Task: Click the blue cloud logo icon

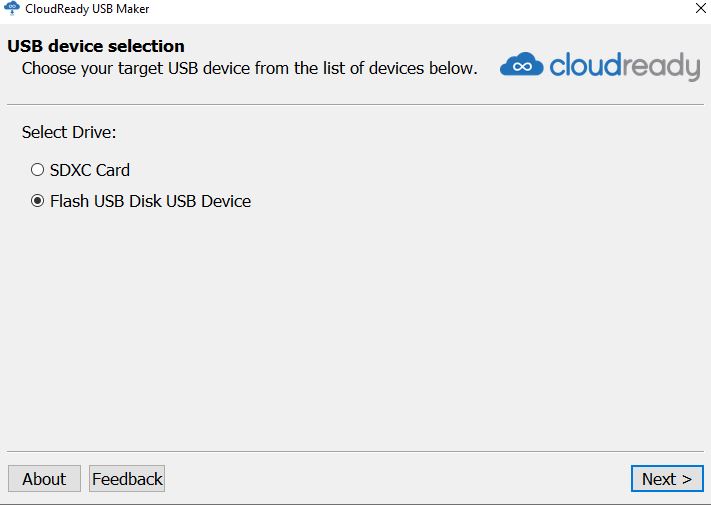Action: point(521,66)
